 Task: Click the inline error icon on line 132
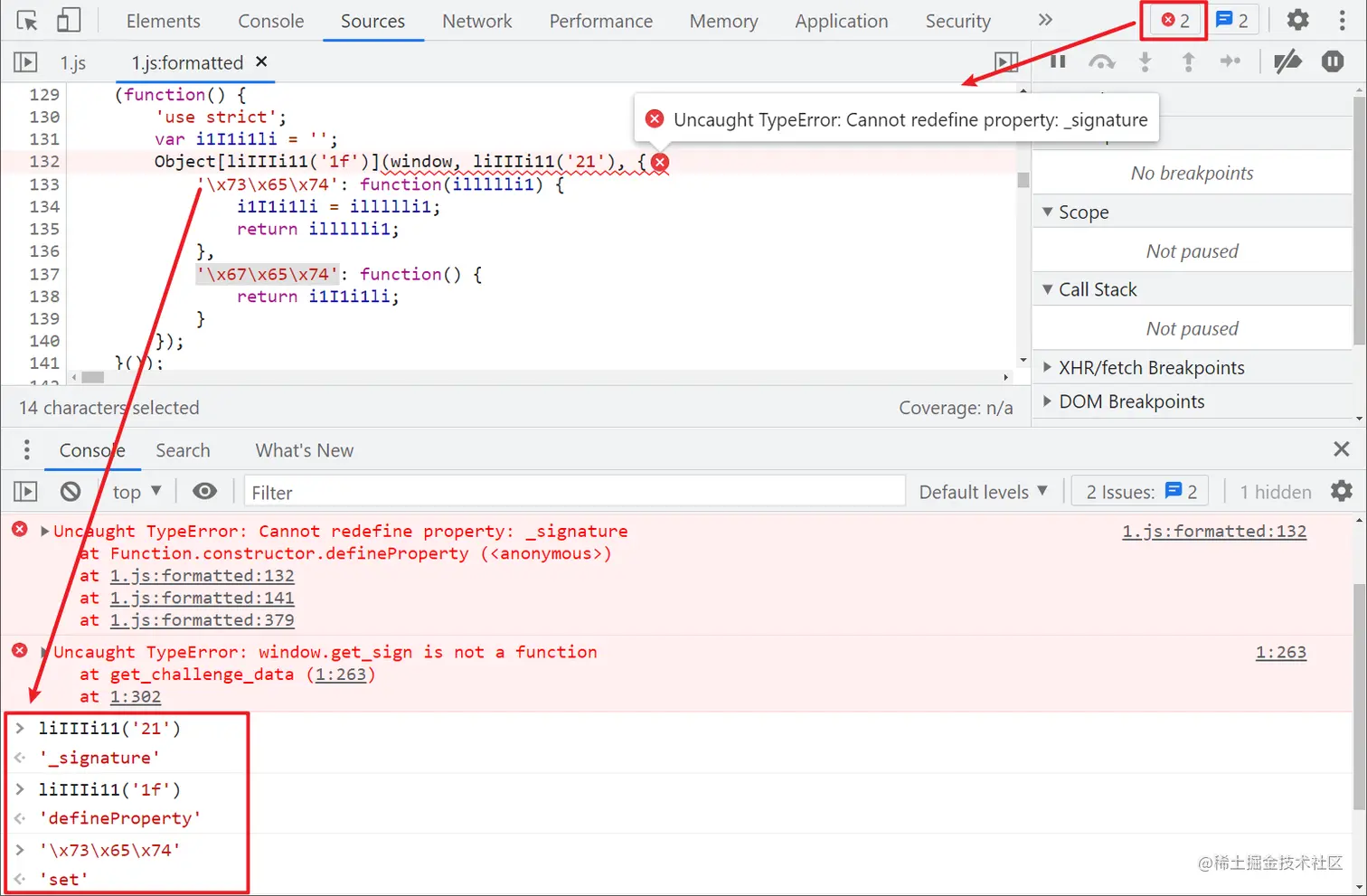tap(660, 162)
